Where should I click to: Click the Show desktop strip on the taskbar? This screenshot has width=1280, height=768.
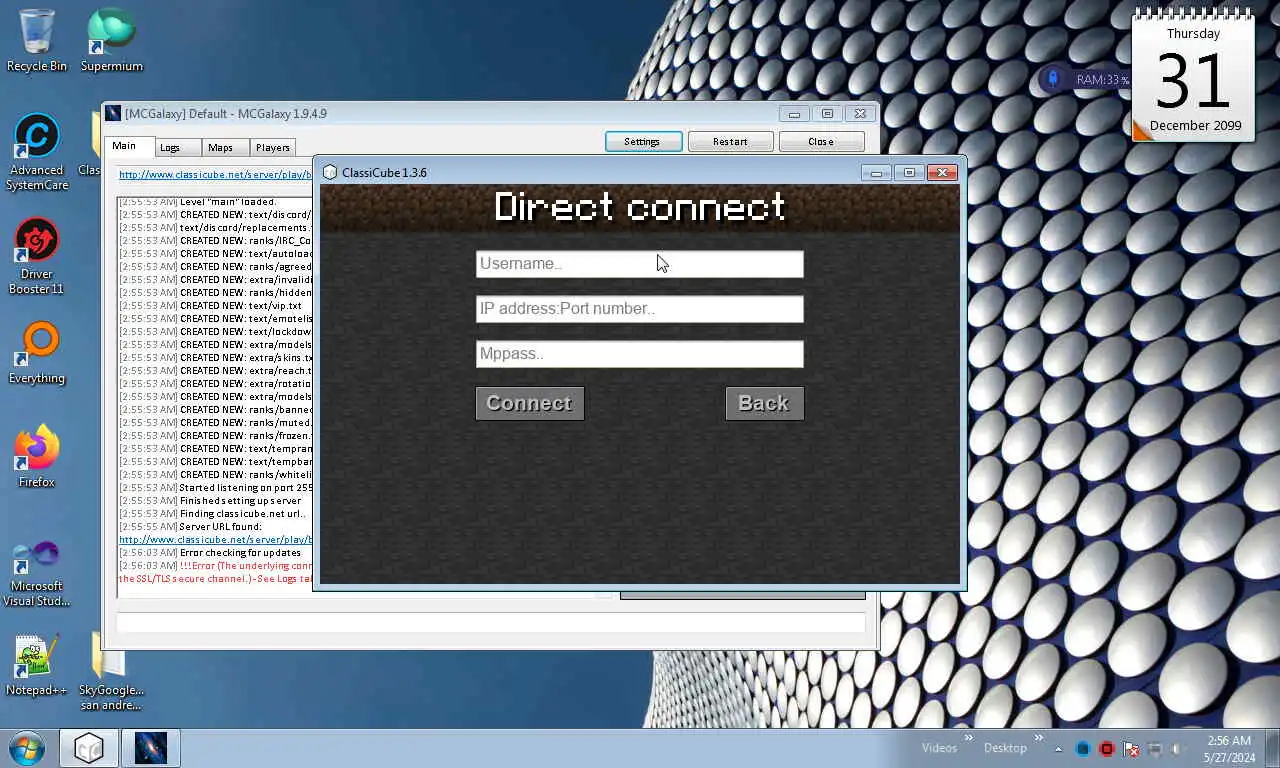point(1273,748)
